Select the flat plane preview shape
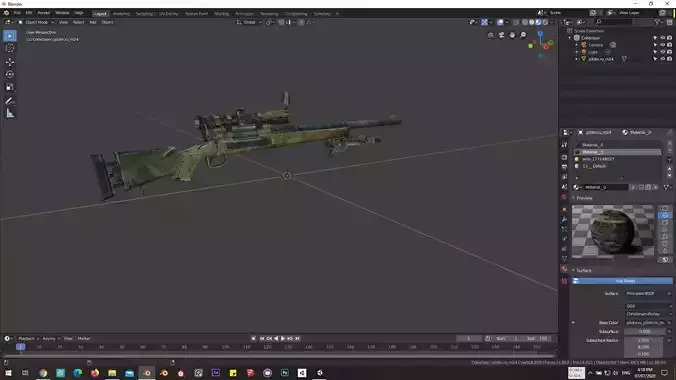 click(x=664, y=208)
